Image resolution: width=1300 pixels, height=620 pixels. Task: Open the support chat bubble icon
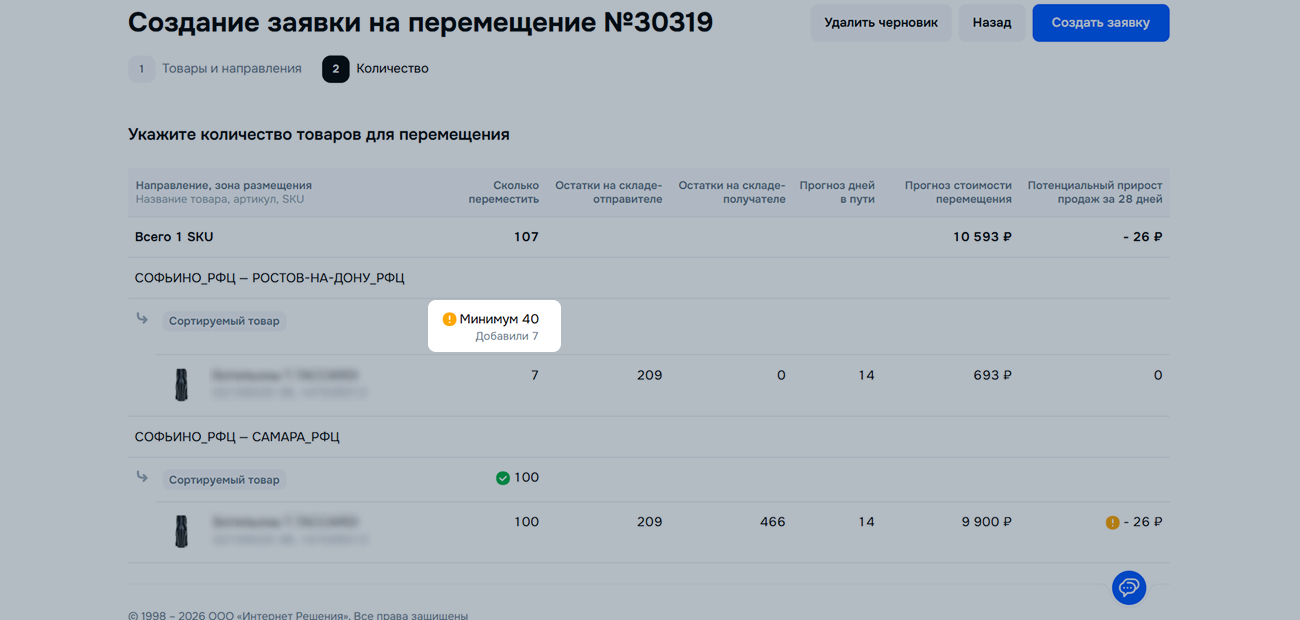pyautogui.click(x=1129, y=587)
